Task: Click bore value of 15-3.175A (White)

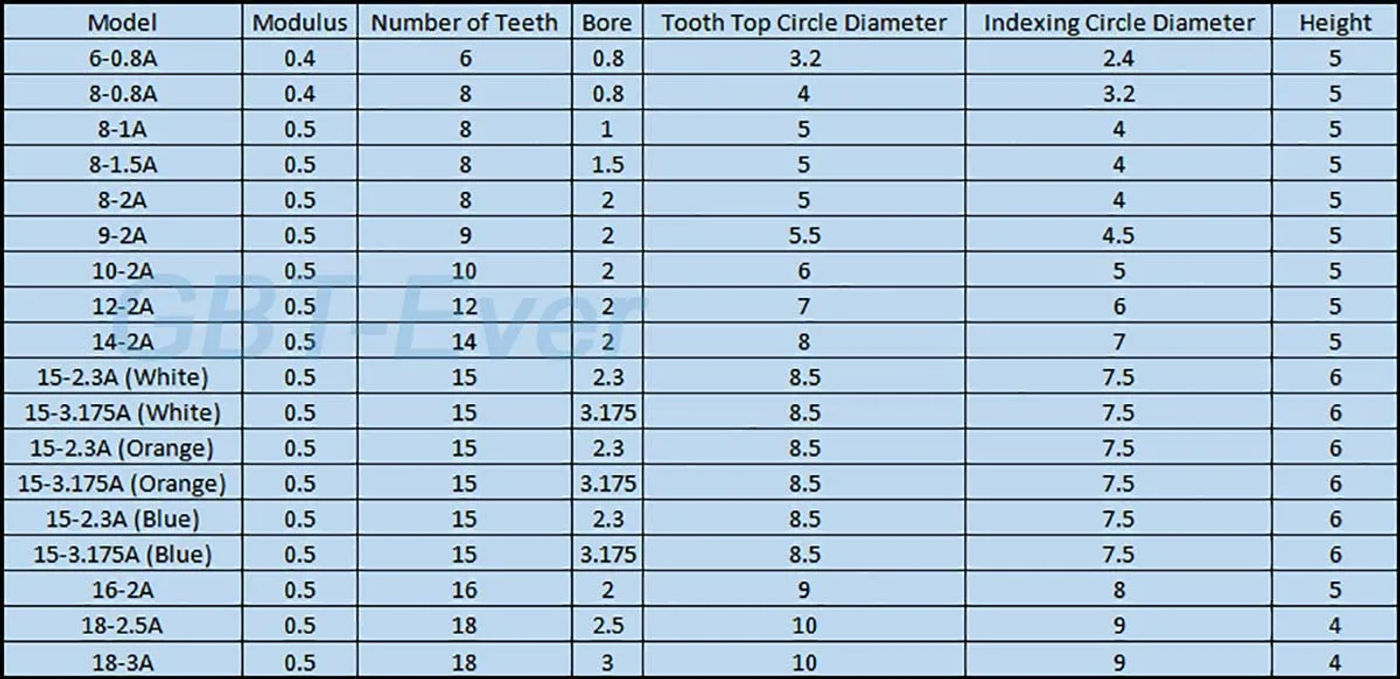Action: (x=607, y=413)
